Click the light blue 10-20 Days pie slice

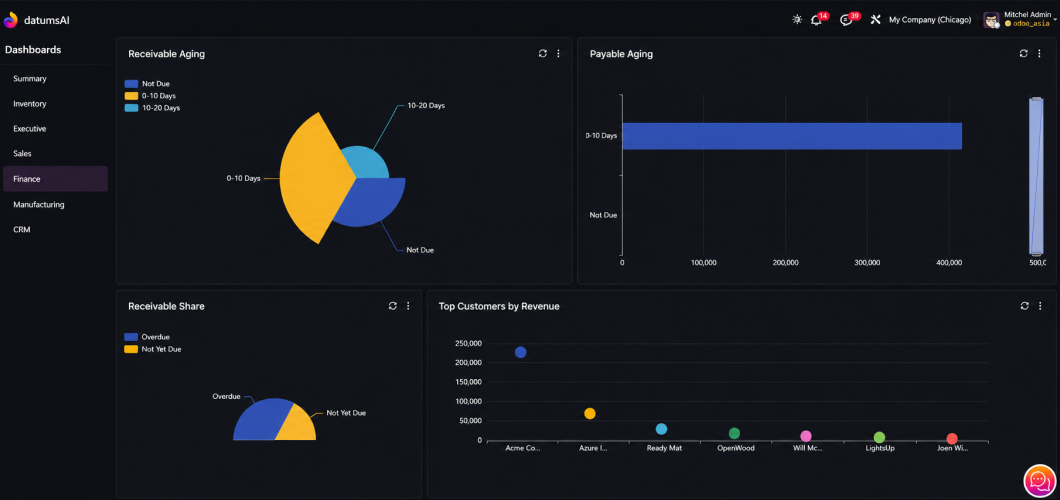pyautogui.click(x=367, y=163)
